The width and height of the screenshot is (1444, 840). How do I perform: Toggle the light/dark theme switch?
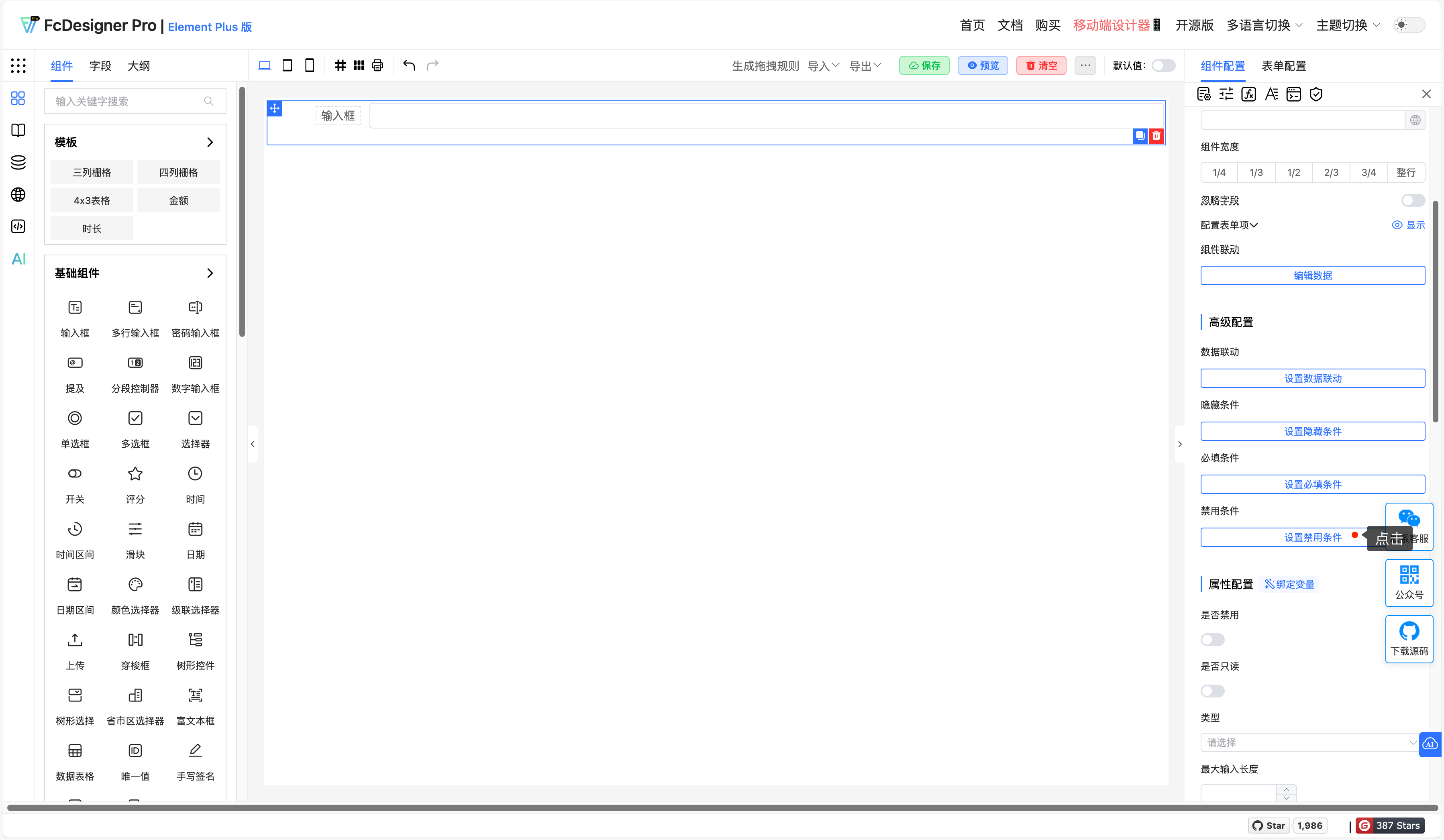click(x=1409, y=25)
